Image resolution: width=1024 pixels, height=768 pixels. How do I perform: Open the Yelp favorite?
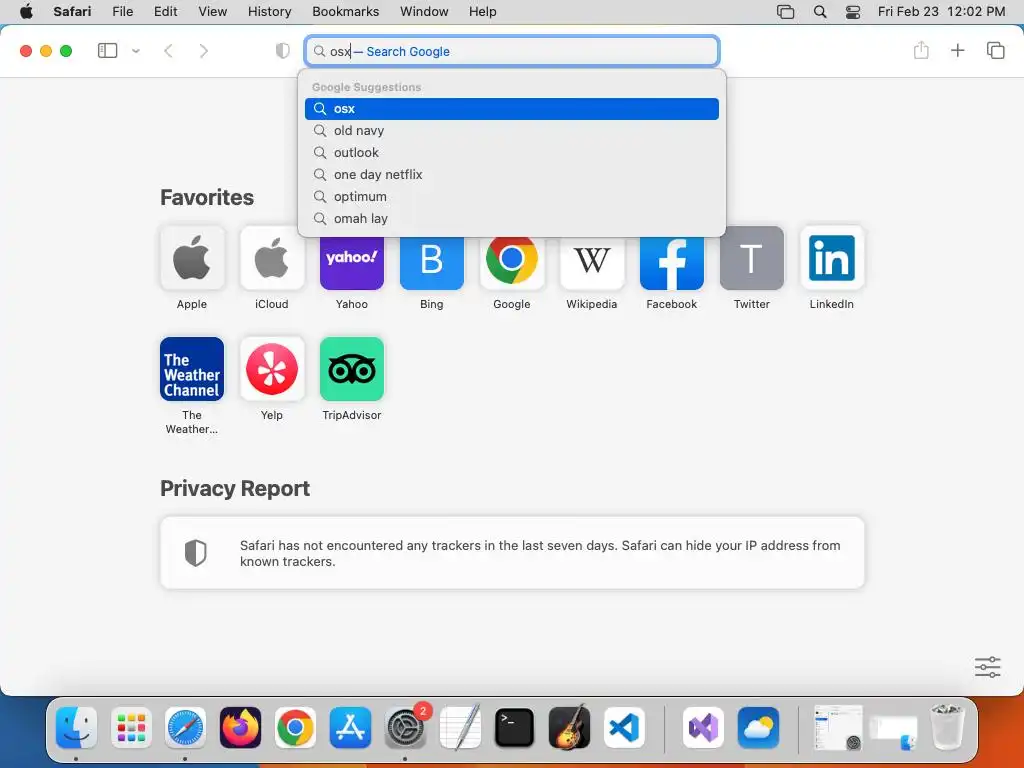[272, 369]
